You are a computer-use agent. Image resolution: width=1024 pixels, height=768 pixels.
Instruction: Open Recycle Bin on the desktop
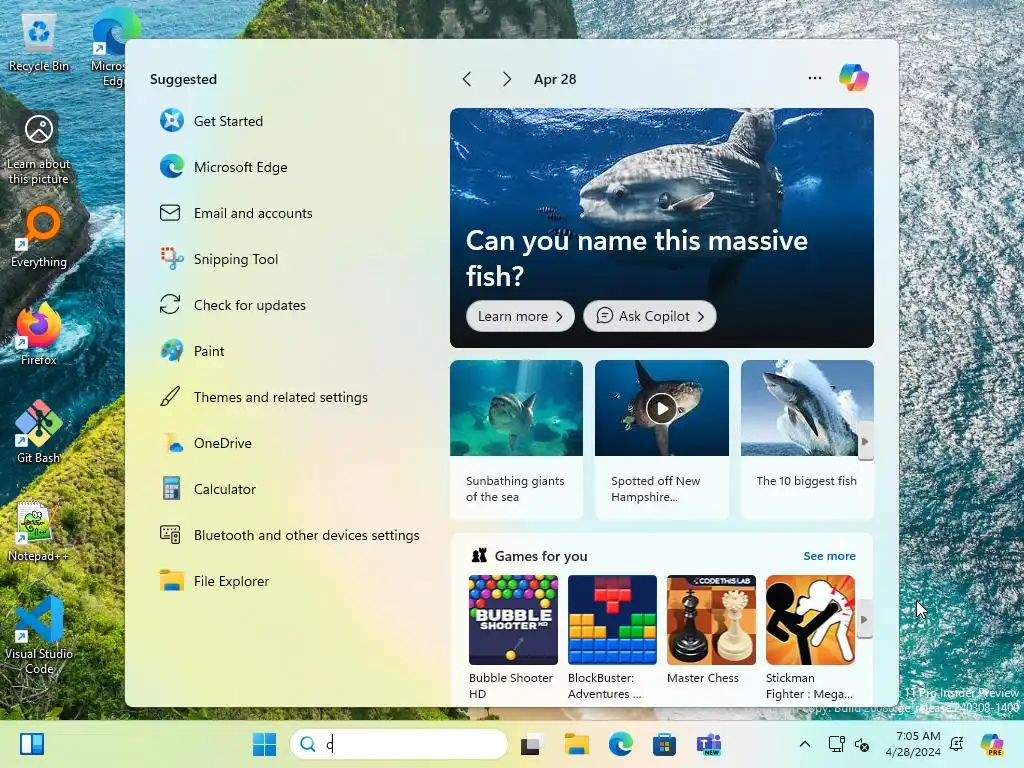(39, 43)
